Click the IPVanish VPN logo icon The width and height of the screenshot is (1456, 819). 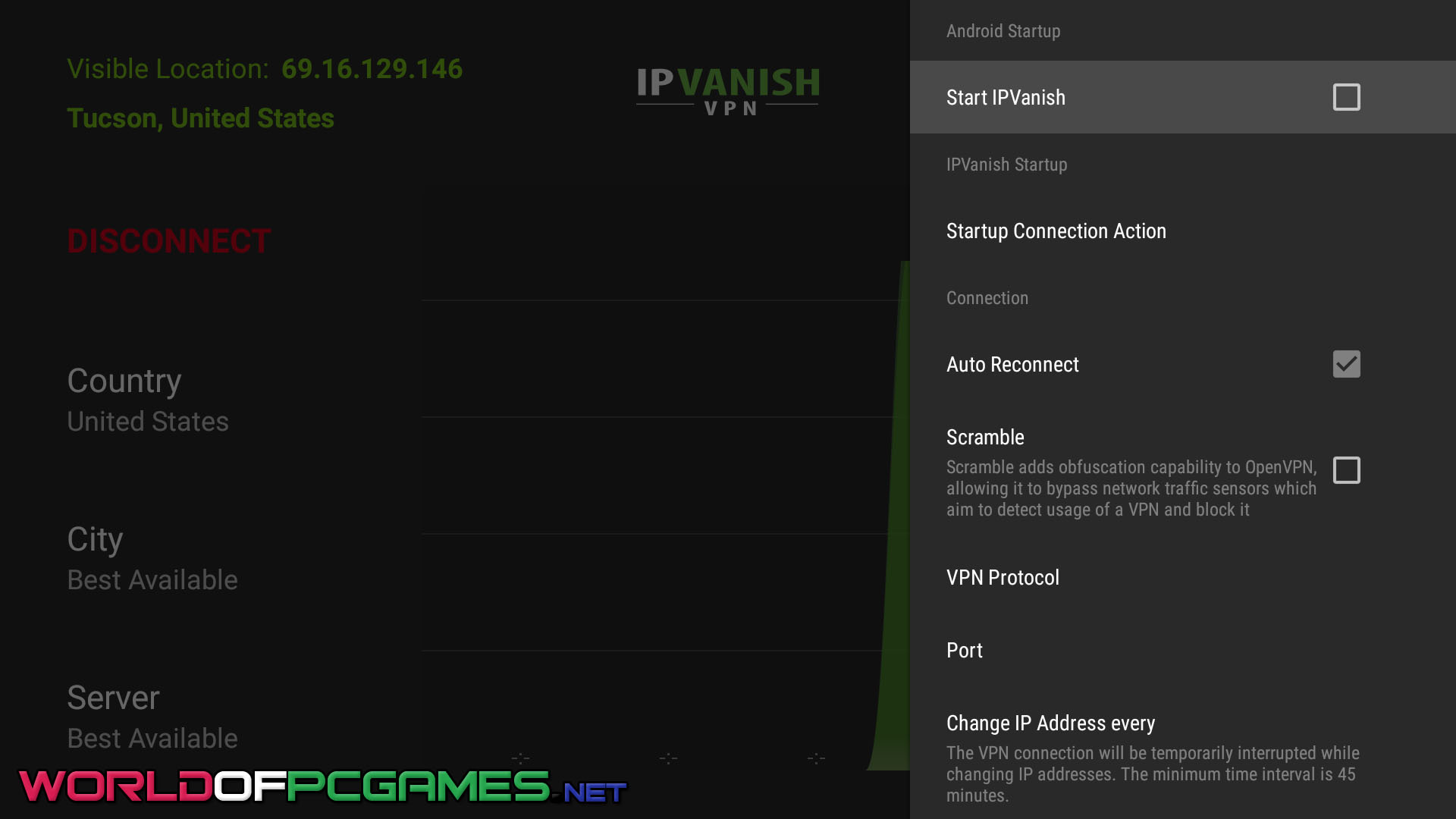pyautogui.click(x=728, y=90)
